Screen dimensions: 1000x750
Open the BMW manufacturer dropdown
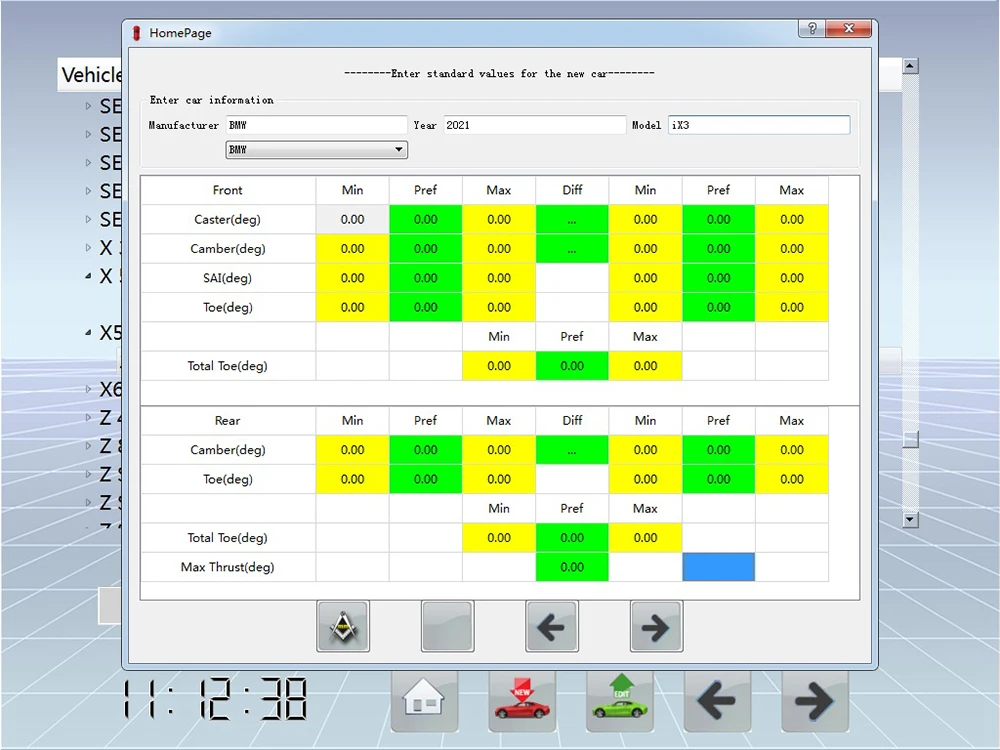click(316, 150)
